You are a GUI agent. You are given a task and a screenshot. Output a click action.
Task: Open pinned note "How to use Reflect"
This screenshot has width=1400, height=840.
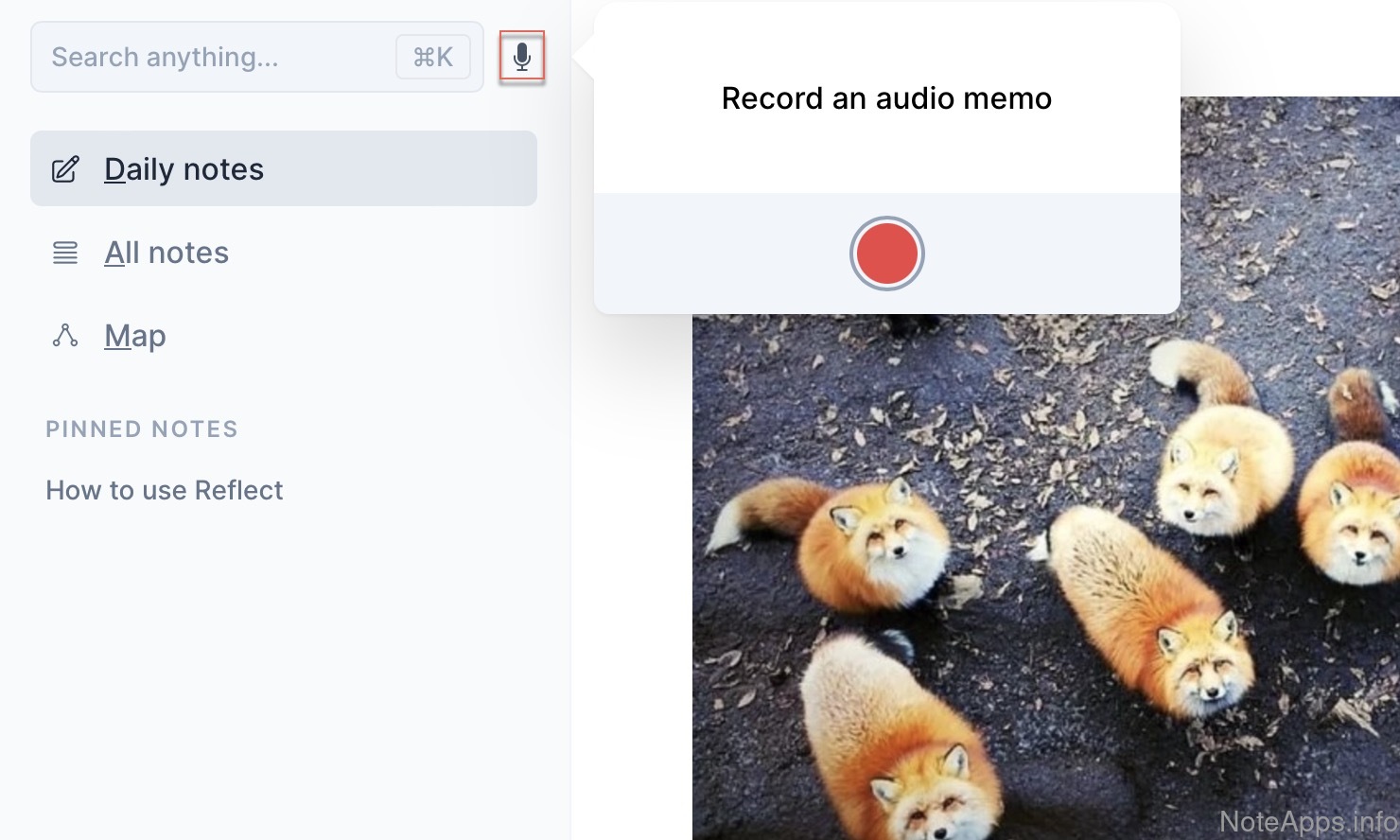coord(165,490)
